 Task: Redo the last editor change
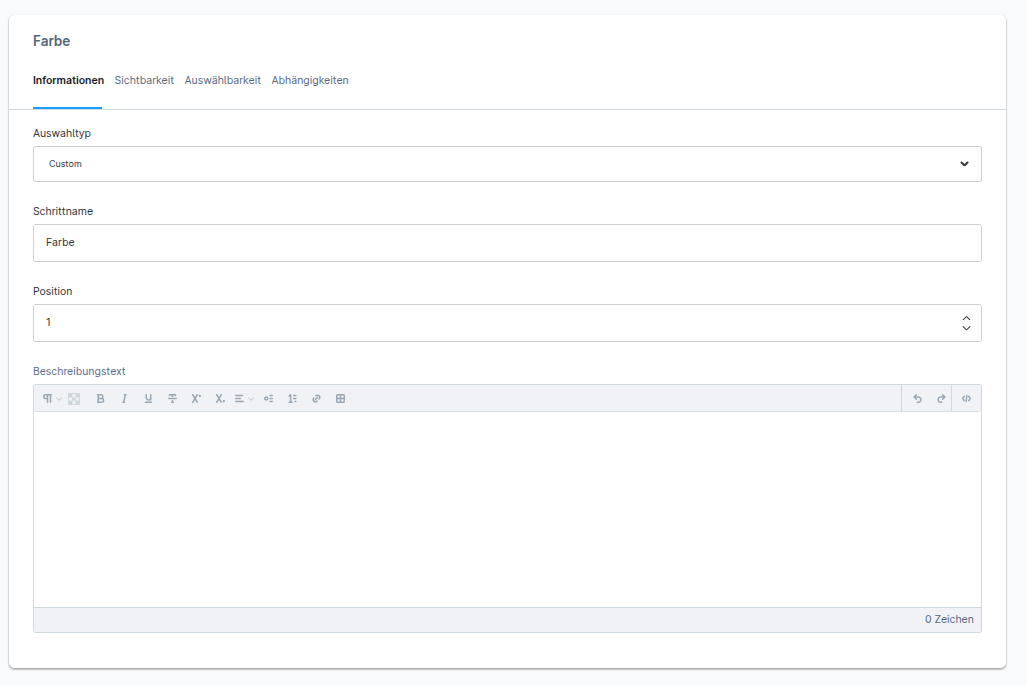tap(941, 399)
